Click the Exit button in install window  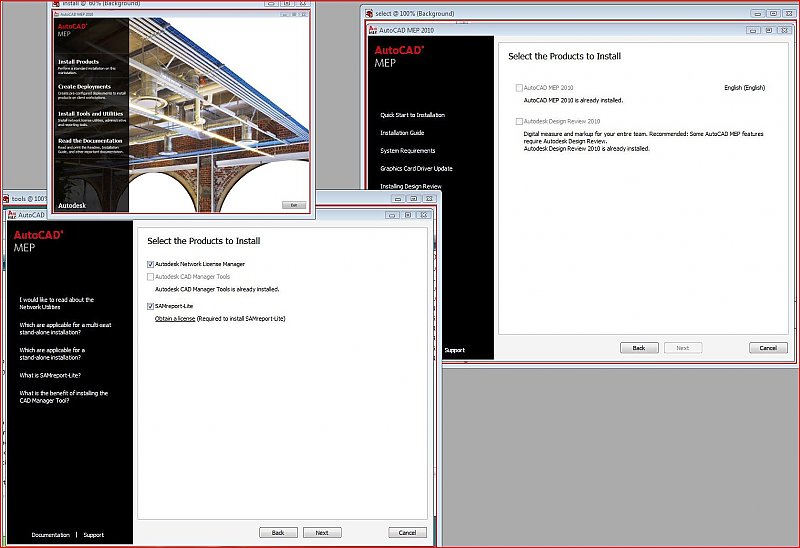[294, 205]
